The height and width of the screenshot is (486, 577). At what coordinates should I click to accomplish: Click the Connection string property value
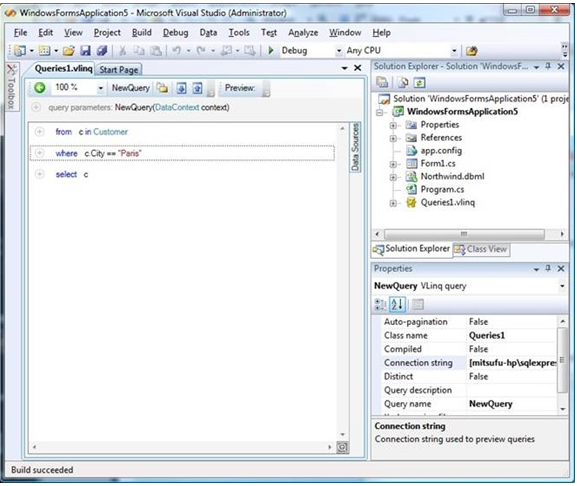tap(512, 363)
